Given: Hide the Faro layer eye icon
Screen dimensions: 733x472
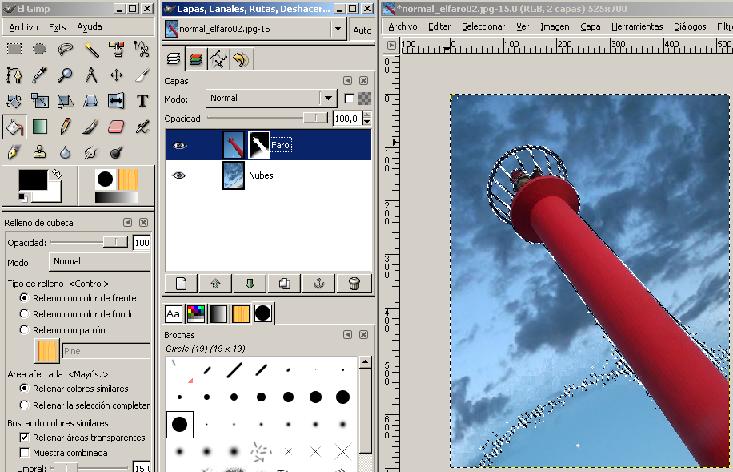Looking at the screenshot, I should click(180, 146).
